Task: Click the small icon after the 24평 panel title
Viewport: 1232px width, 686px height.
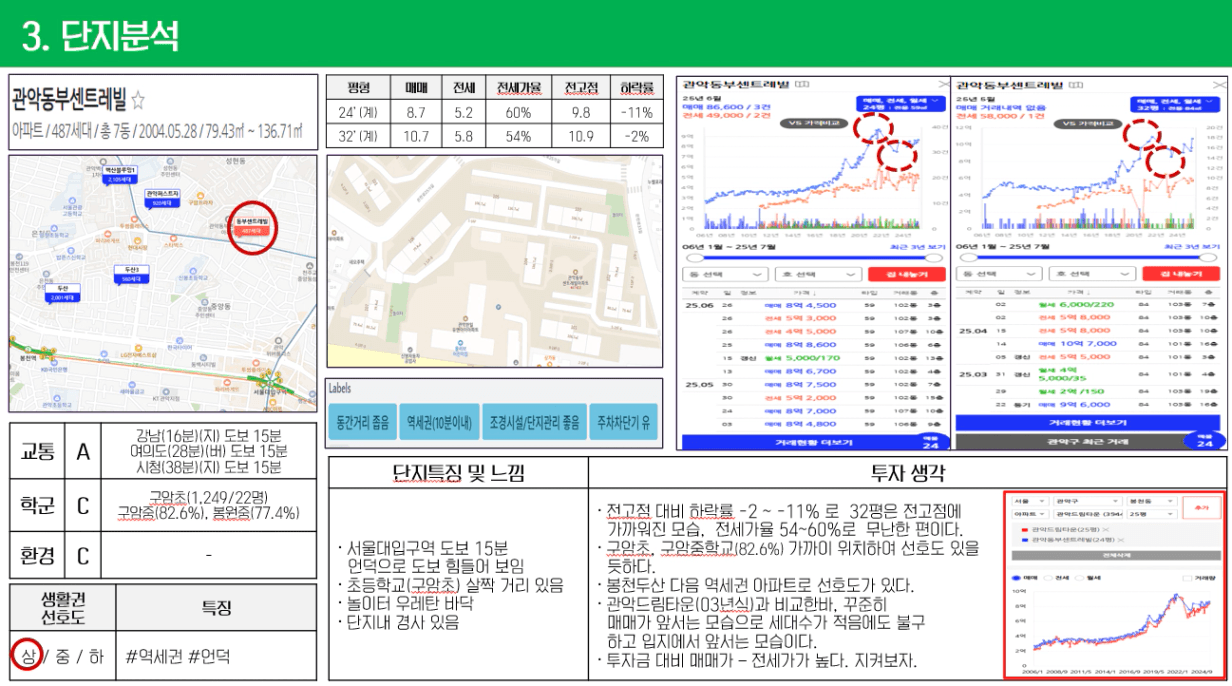Action: 801,85
